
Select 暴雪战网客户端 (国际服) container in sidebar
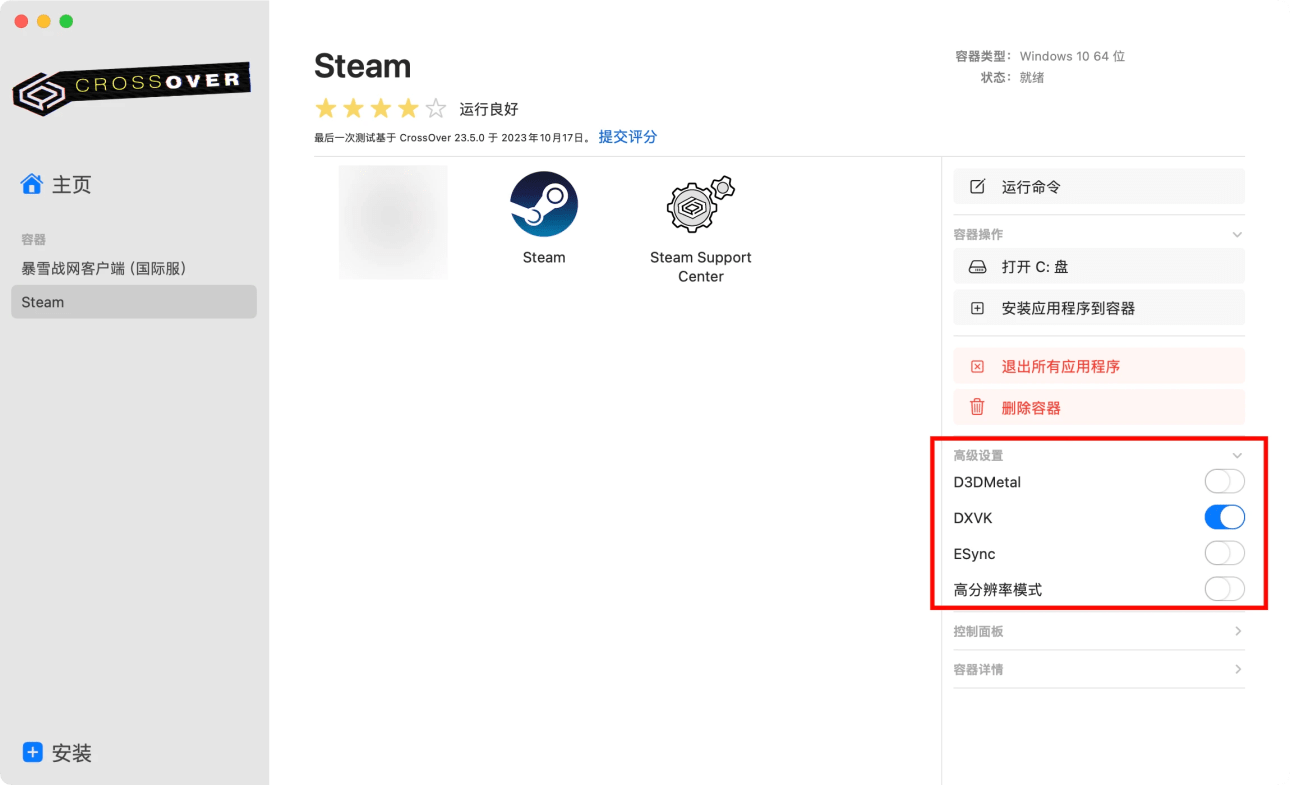pos(104,268)
